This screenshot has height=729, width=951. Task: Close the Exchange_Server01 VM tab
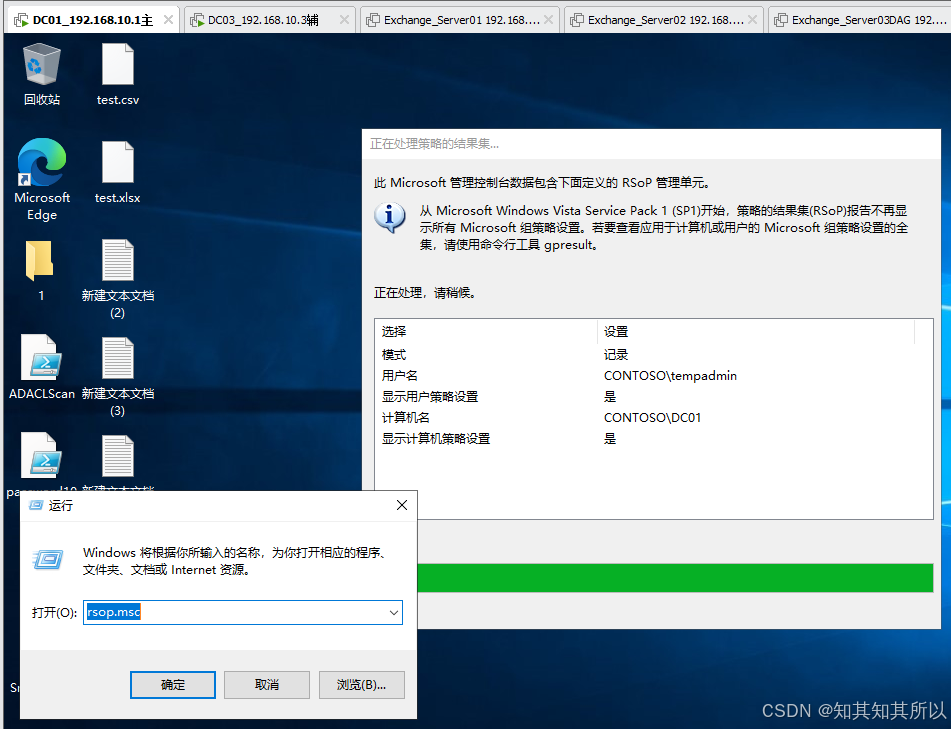pyautogui.click(x=548, y=20)
